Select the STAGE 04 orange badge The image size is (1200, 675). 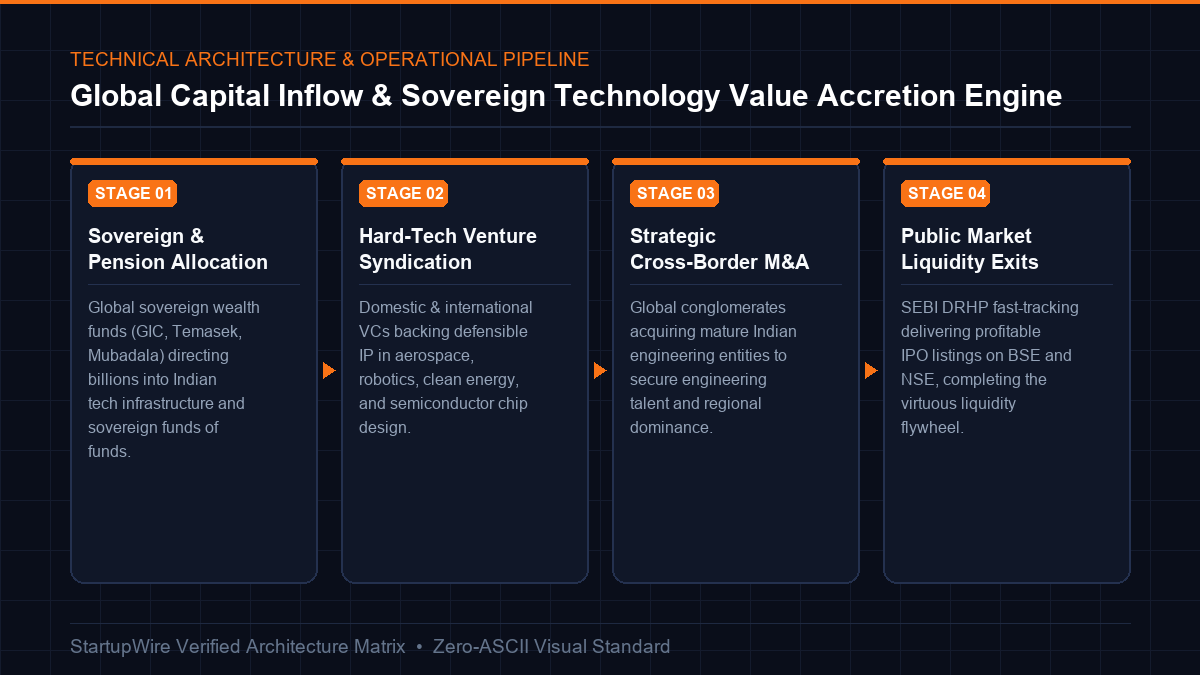click(946, 194)
